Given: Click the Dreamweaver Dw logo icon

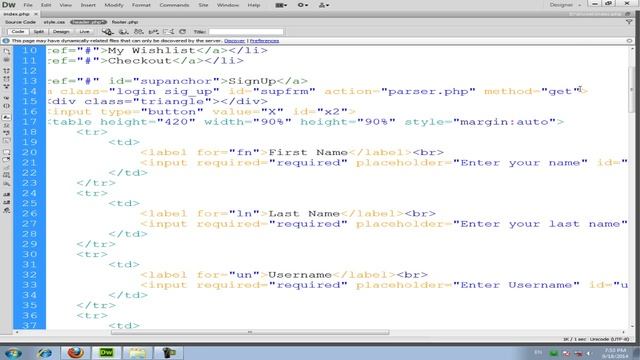Looking at the screenshot, I should (9, 5).
